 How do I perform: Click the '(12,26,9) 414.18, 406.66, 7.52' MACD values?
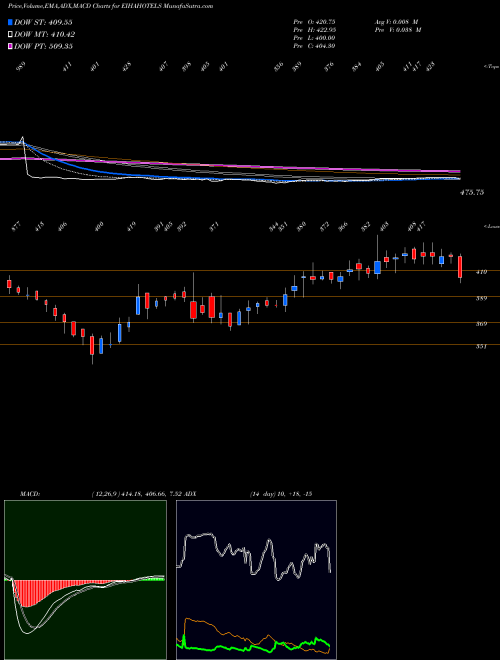(x=136, y=494)
